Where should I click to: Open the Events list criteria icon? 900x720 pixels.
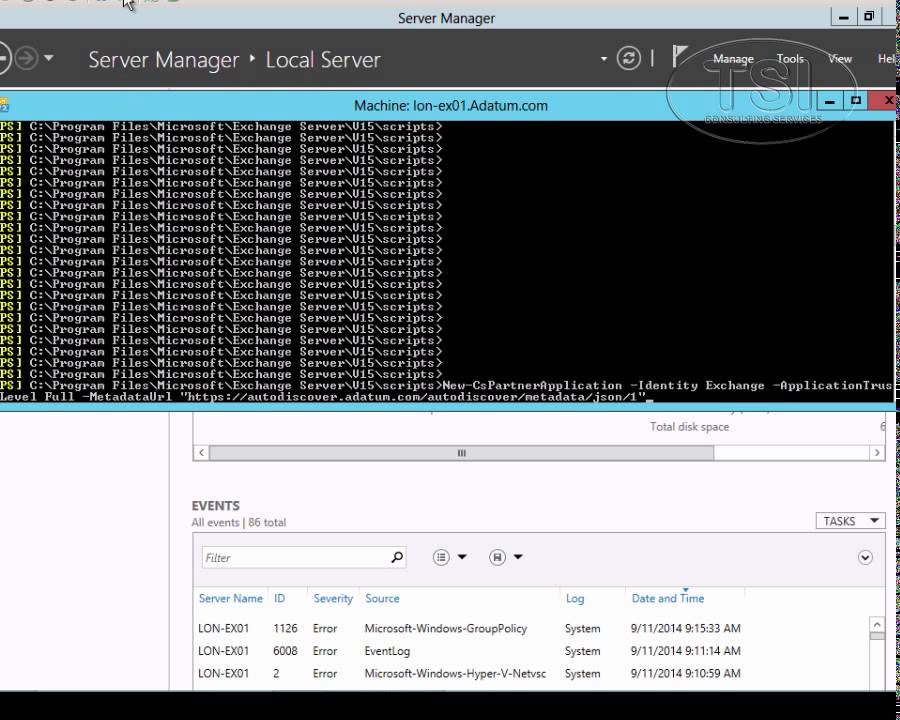[x=441, y=557]
